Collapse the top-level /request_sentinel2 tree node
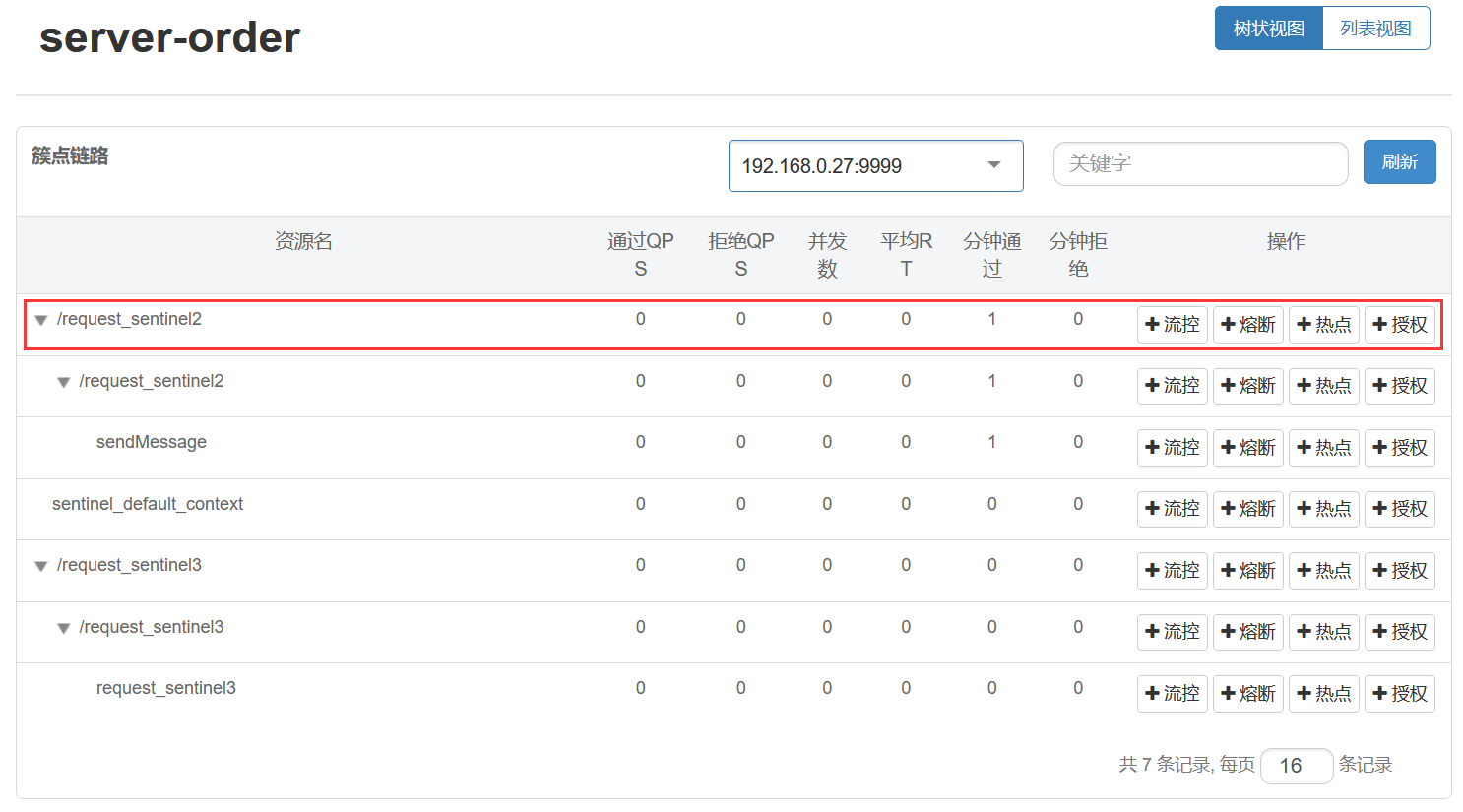 (41, 321)
